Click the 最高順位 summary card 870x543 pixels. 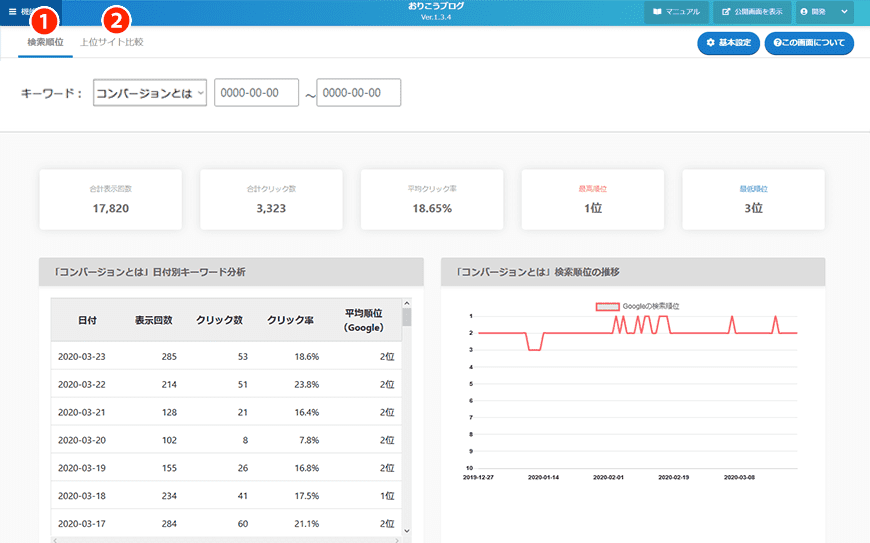point(592,198)
